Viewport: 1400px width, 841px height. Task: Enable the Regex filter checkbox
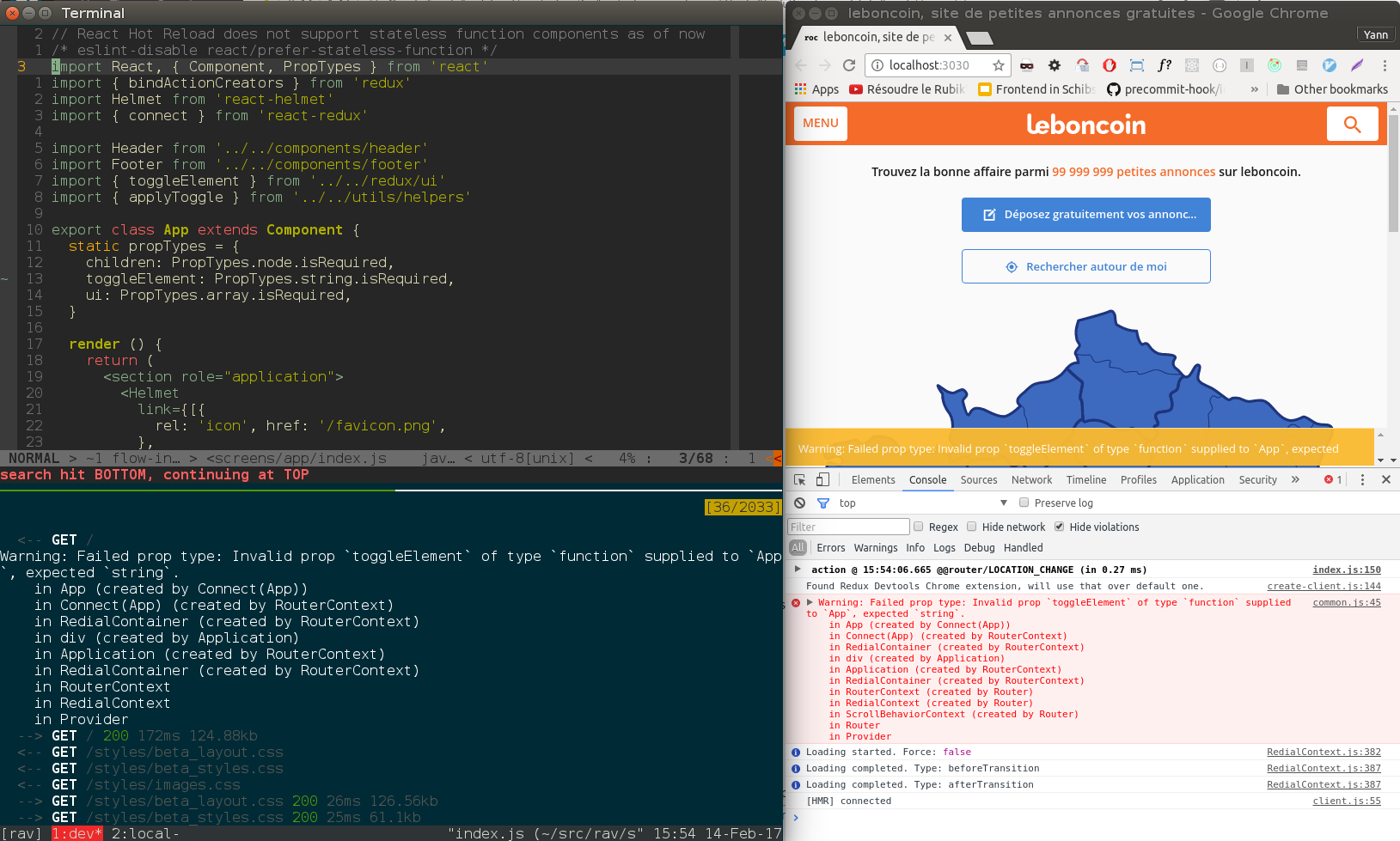point(918,527)
